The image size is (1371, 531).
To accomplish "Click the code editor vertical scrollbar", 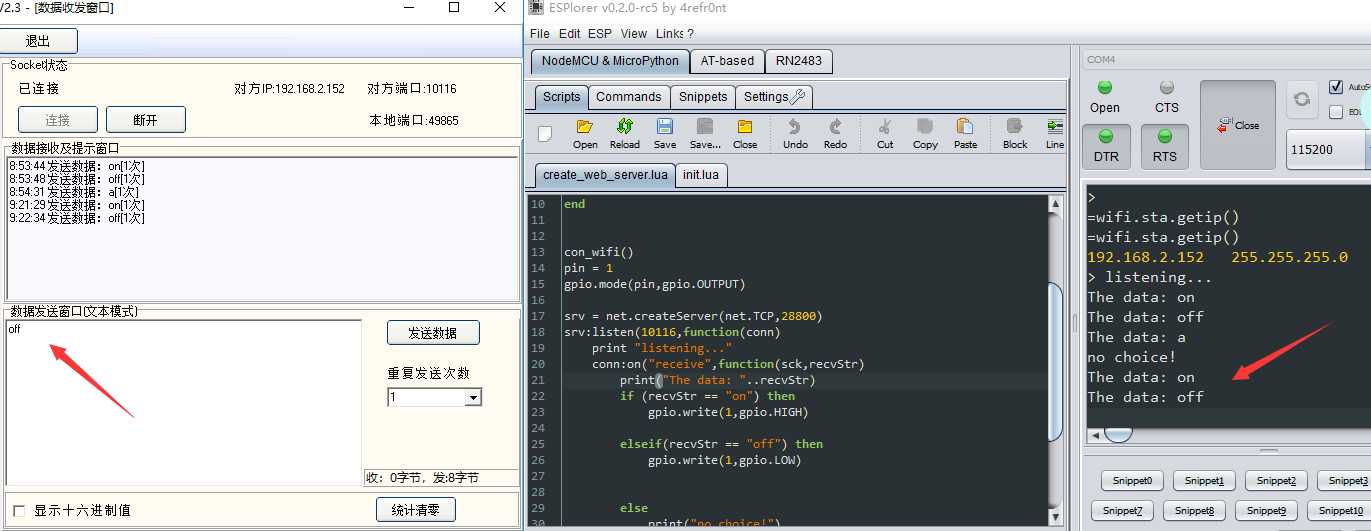I will pyautogui.click(x=1055, y=361).
